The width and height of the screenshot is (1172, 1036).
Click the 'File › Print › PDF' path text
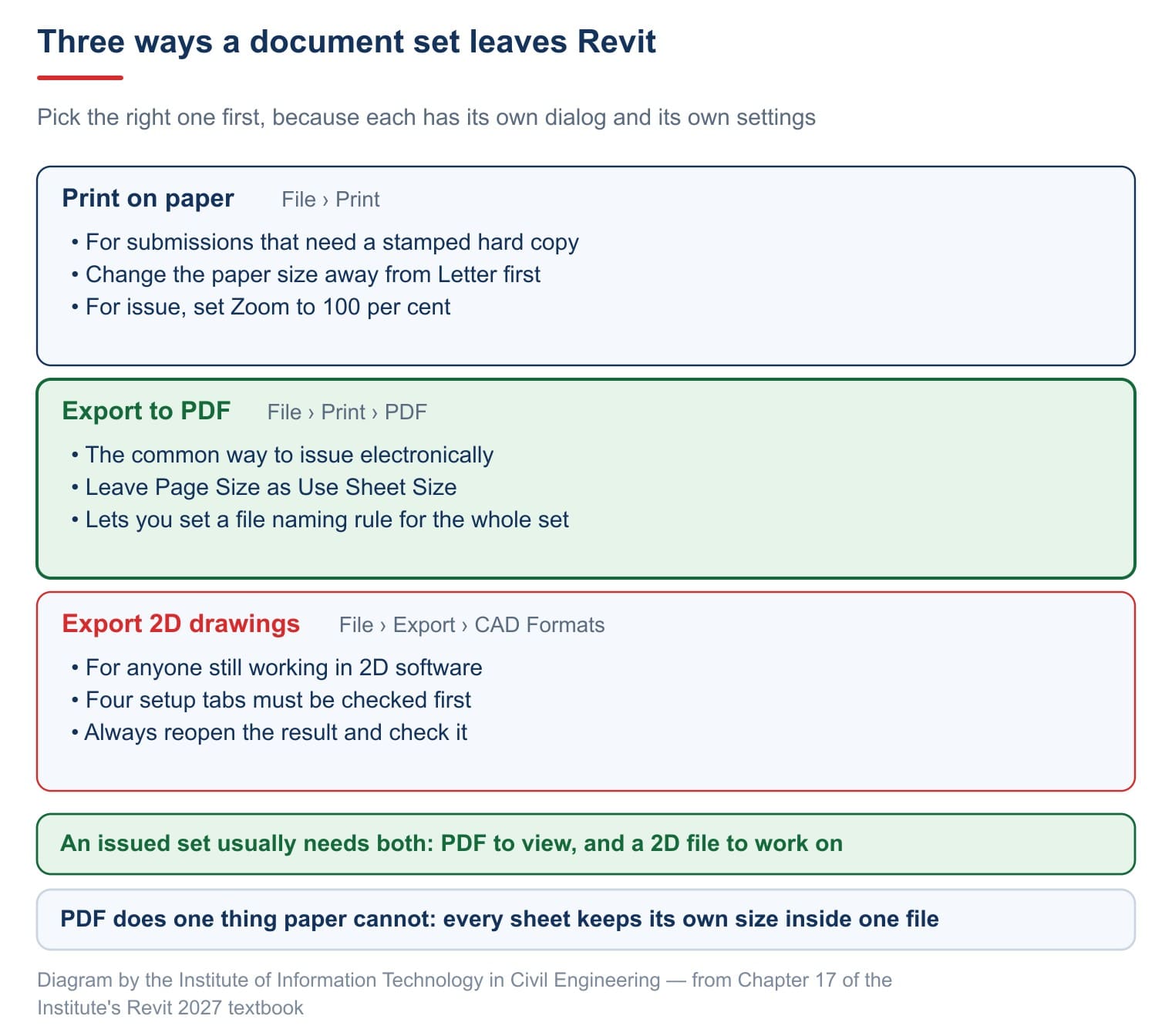tap(347, 412)
